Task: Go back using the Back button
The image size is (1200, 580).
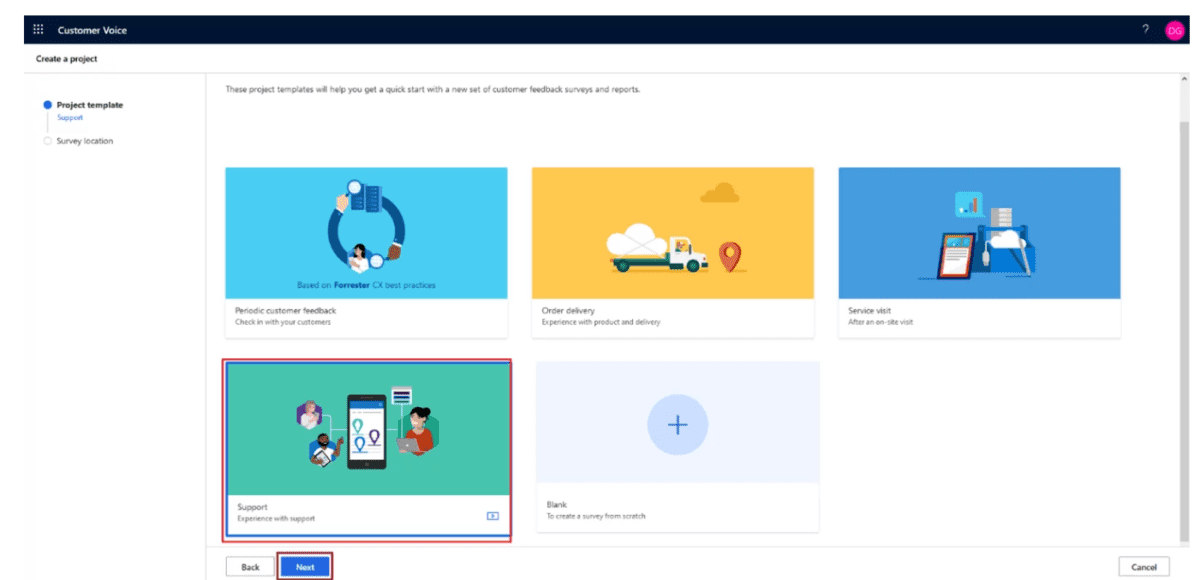Action: click(249, 566)
